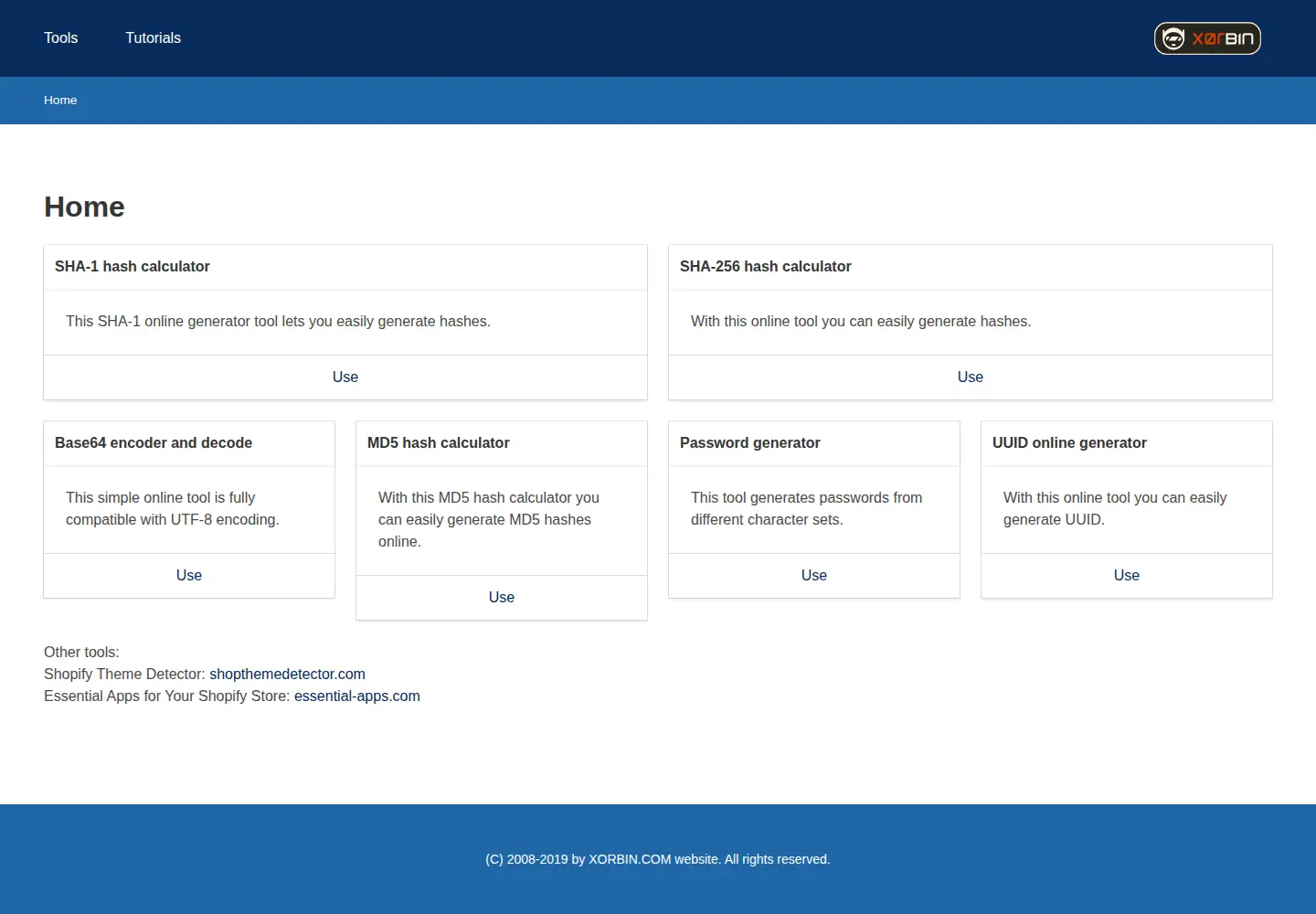This screenshot has width=1316, height=914.
Task: Click the Home breadcrumb link
Action: click(x=60, y=100)
